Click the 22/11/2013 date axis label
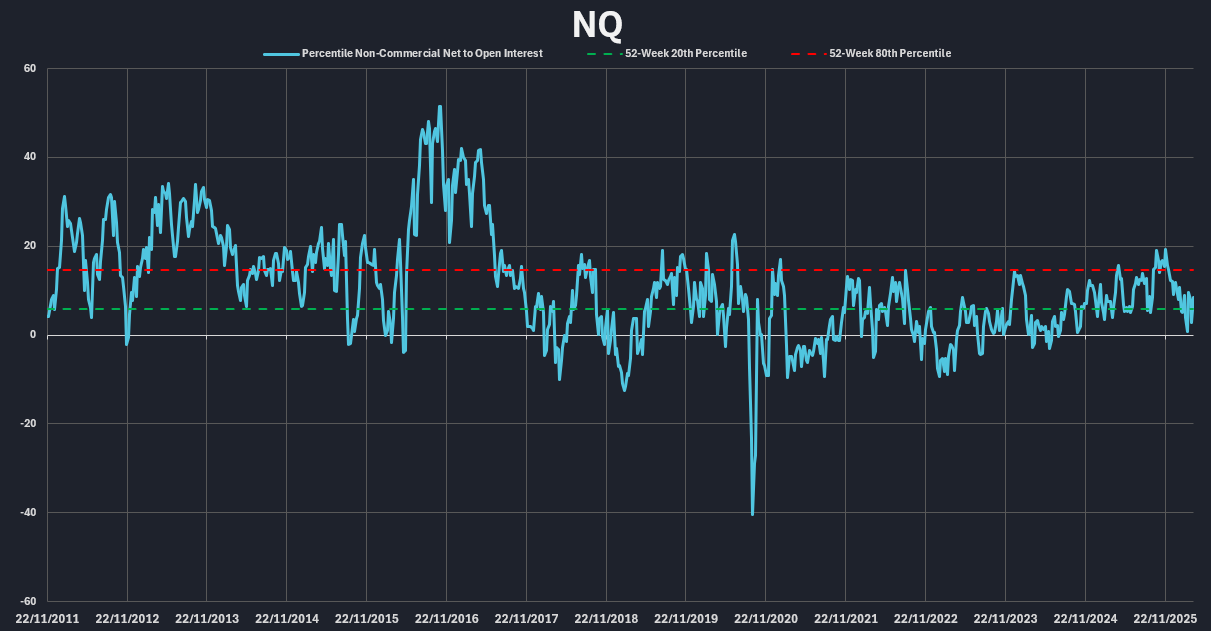 (207, 619)
